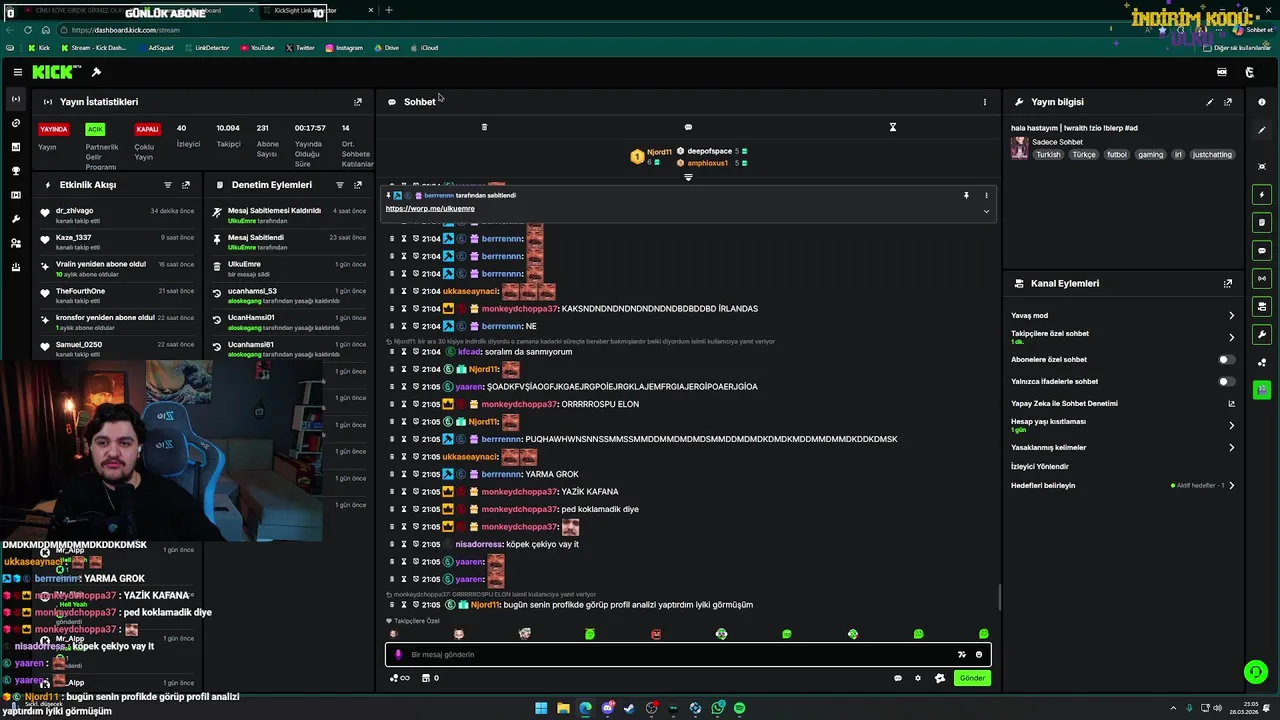
Task: Unpin the pinned chat message
Action: pos(966,196)
